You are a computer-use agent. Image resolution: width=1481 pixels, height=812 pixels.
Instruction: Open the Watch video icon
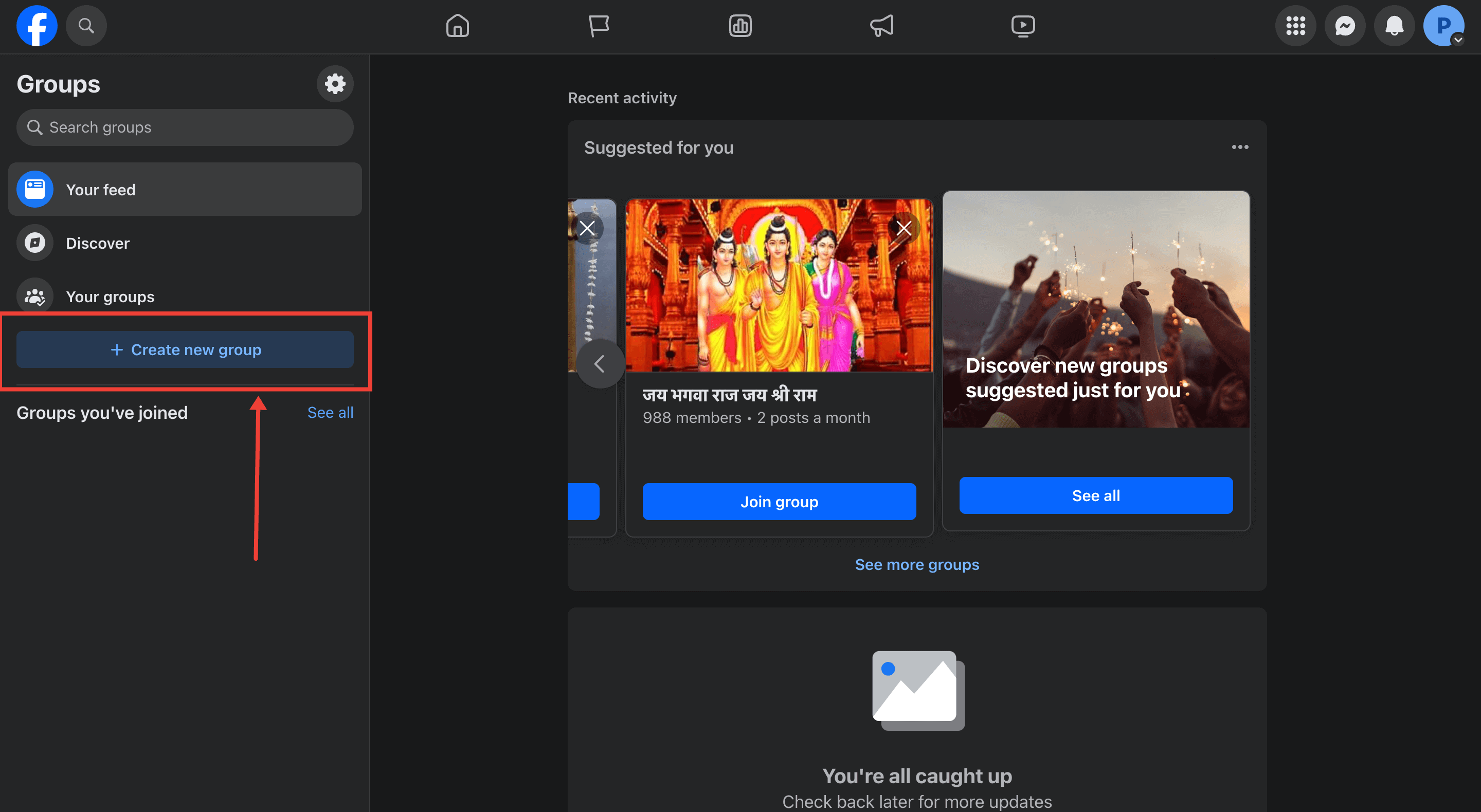pos(1023,25)
